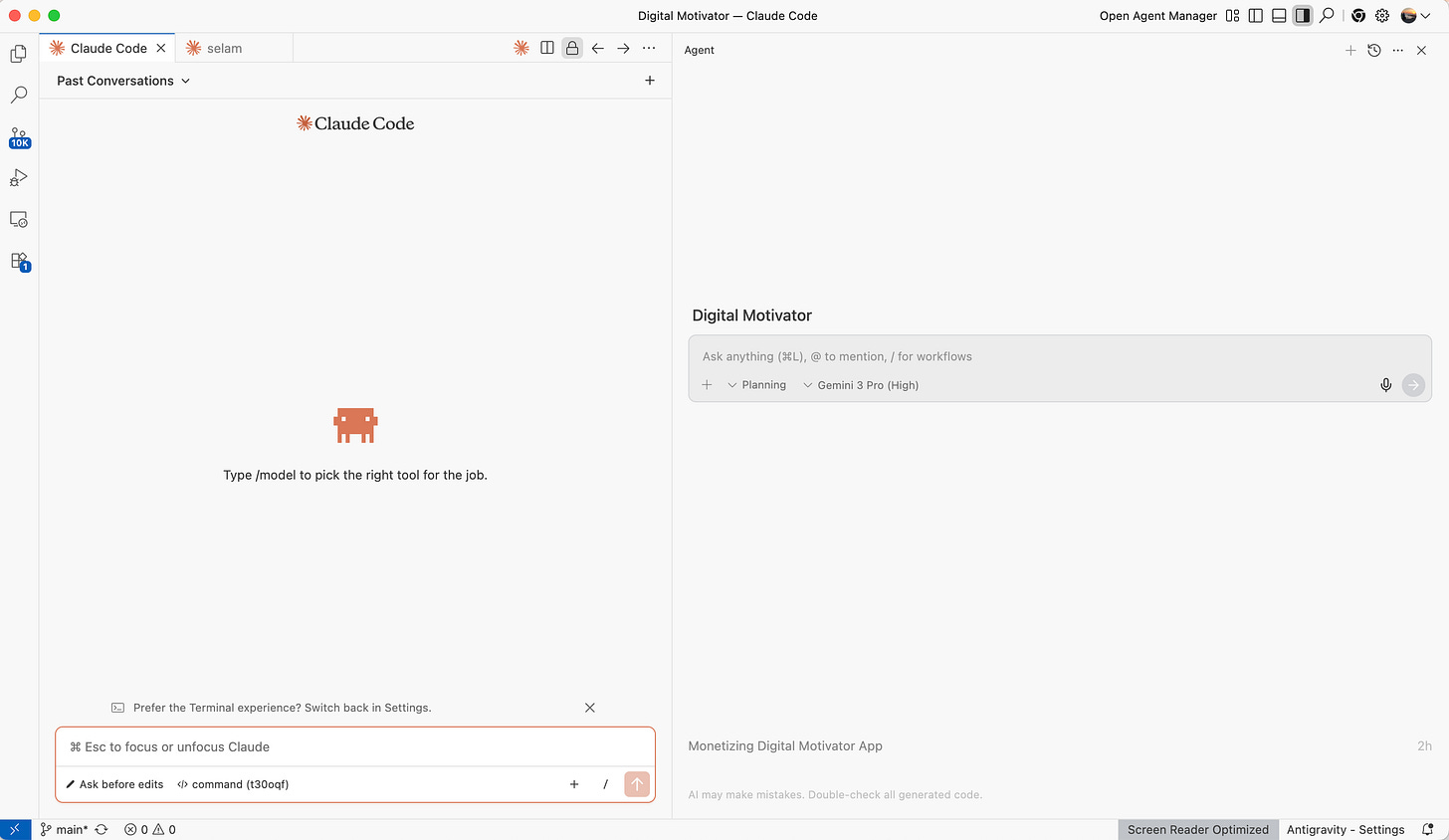Open Source Control with the 10K badge
Screen dimensions: 1449x840
pos(19,137)
